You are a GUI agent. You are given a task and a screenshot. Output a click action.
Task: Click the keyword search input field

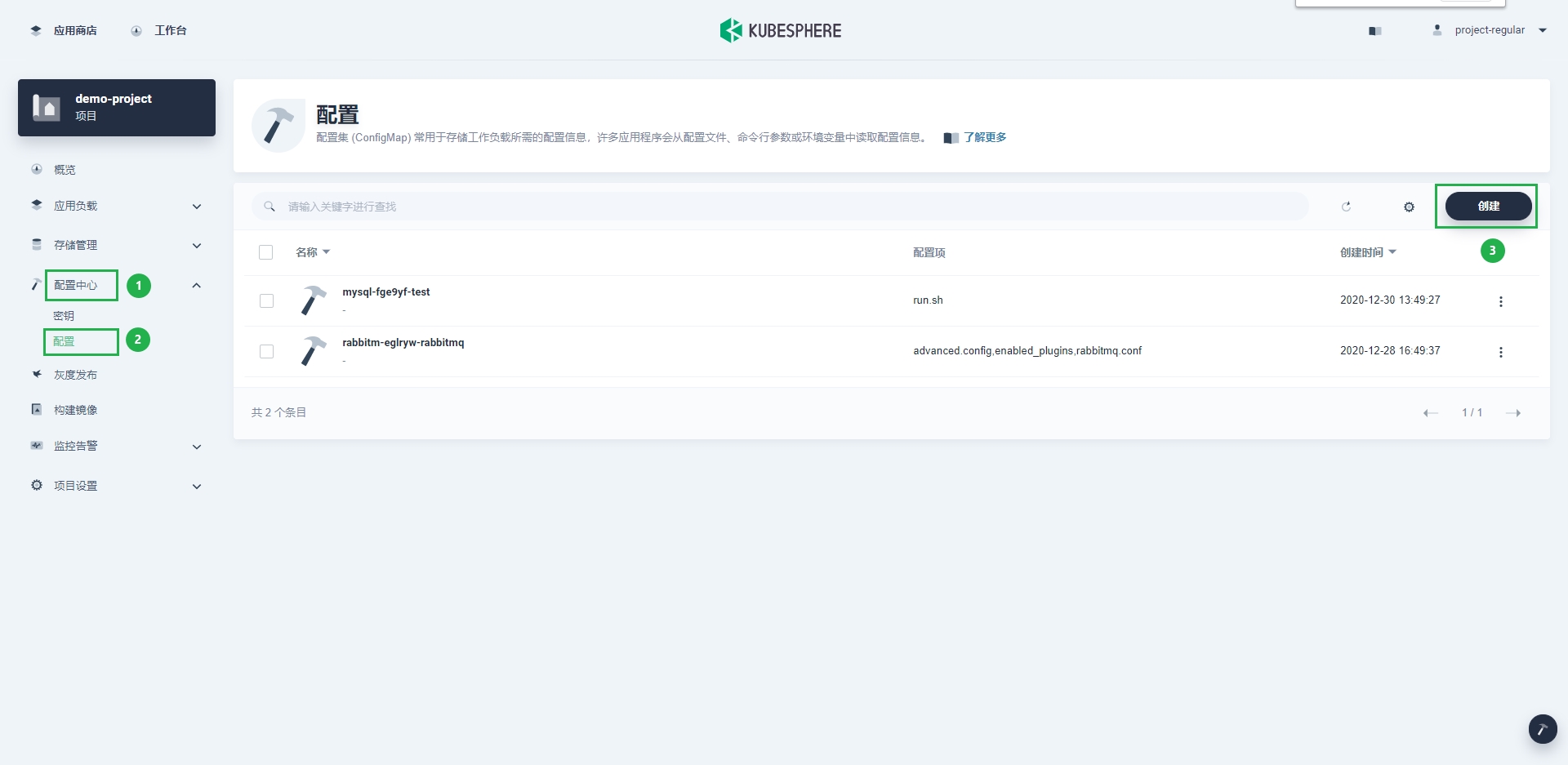(735, 207)
